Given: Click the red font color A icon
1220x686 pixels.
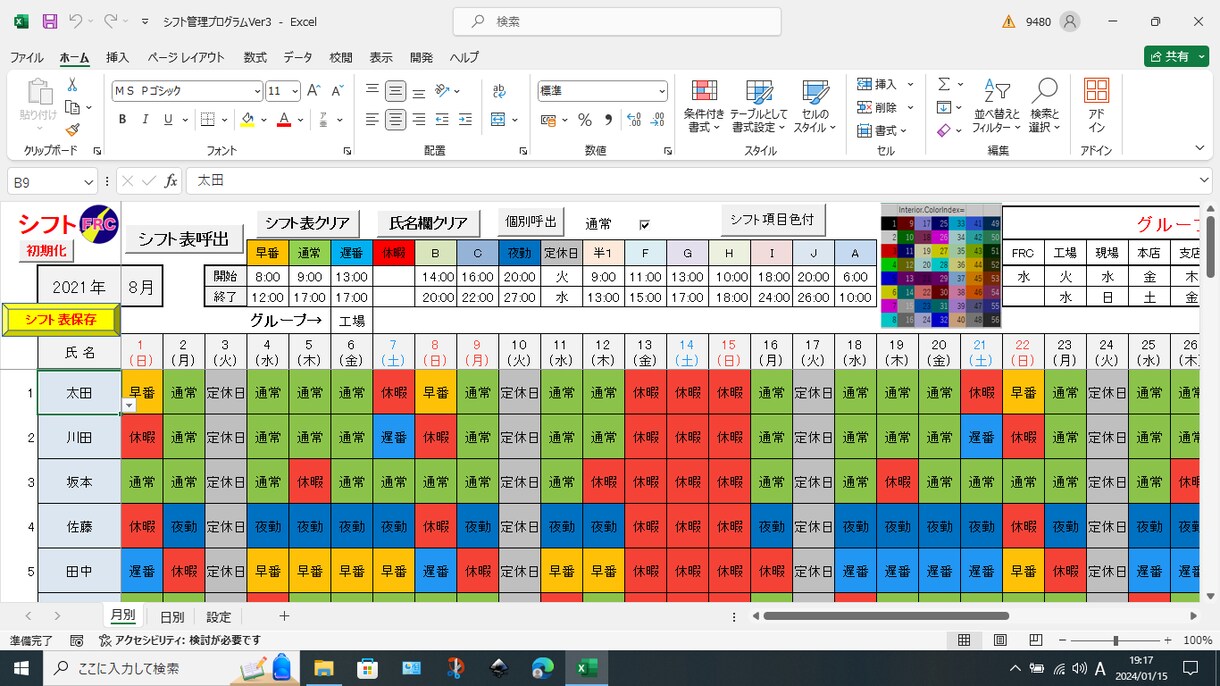Looking at the screenshot, I should (284, 120).
